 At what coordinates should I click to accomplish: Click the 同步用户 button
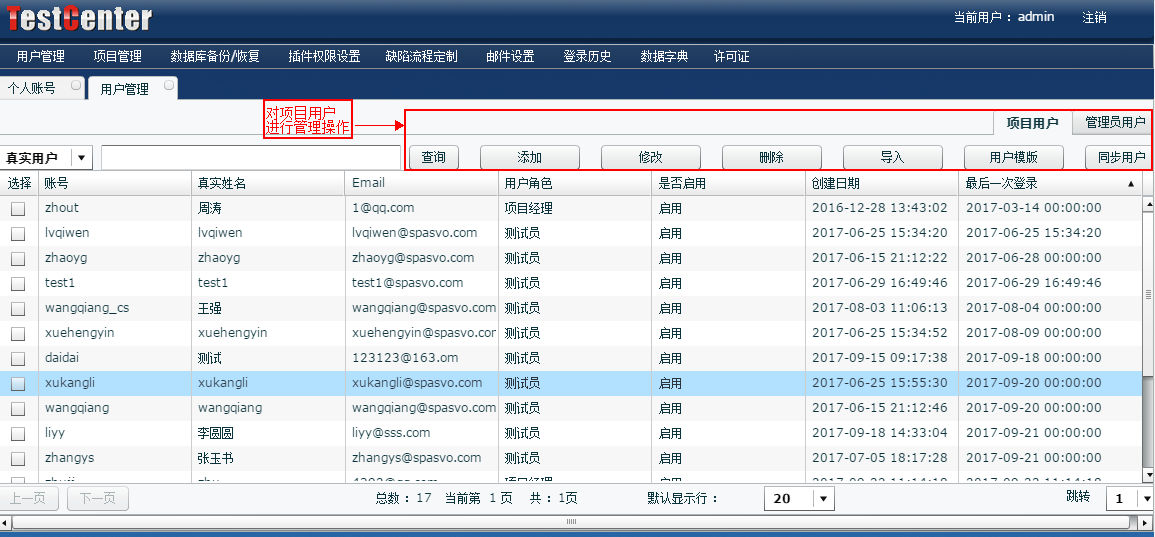[x=1121, y=158]
